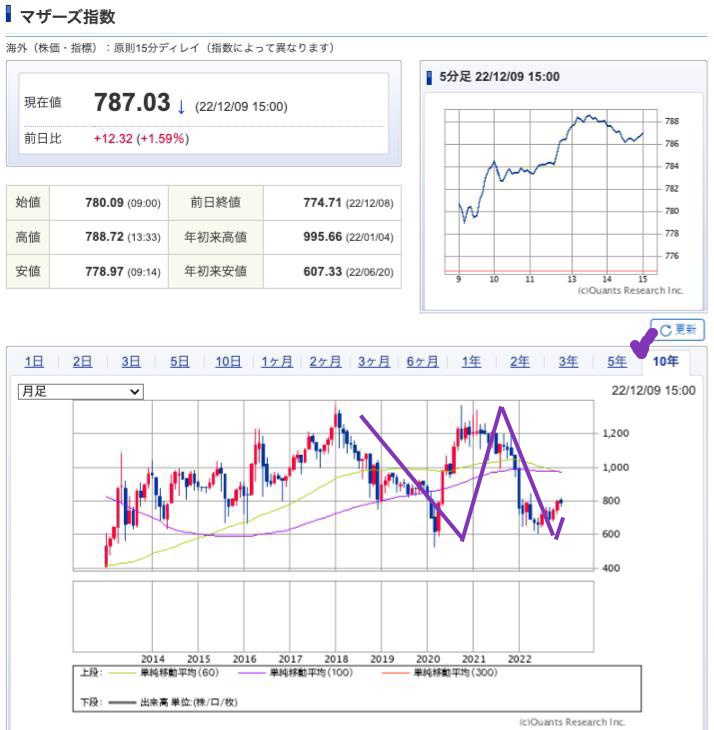Click previous close value 774.71
This screenshot has width=714, height=730.
click(323, 203)
